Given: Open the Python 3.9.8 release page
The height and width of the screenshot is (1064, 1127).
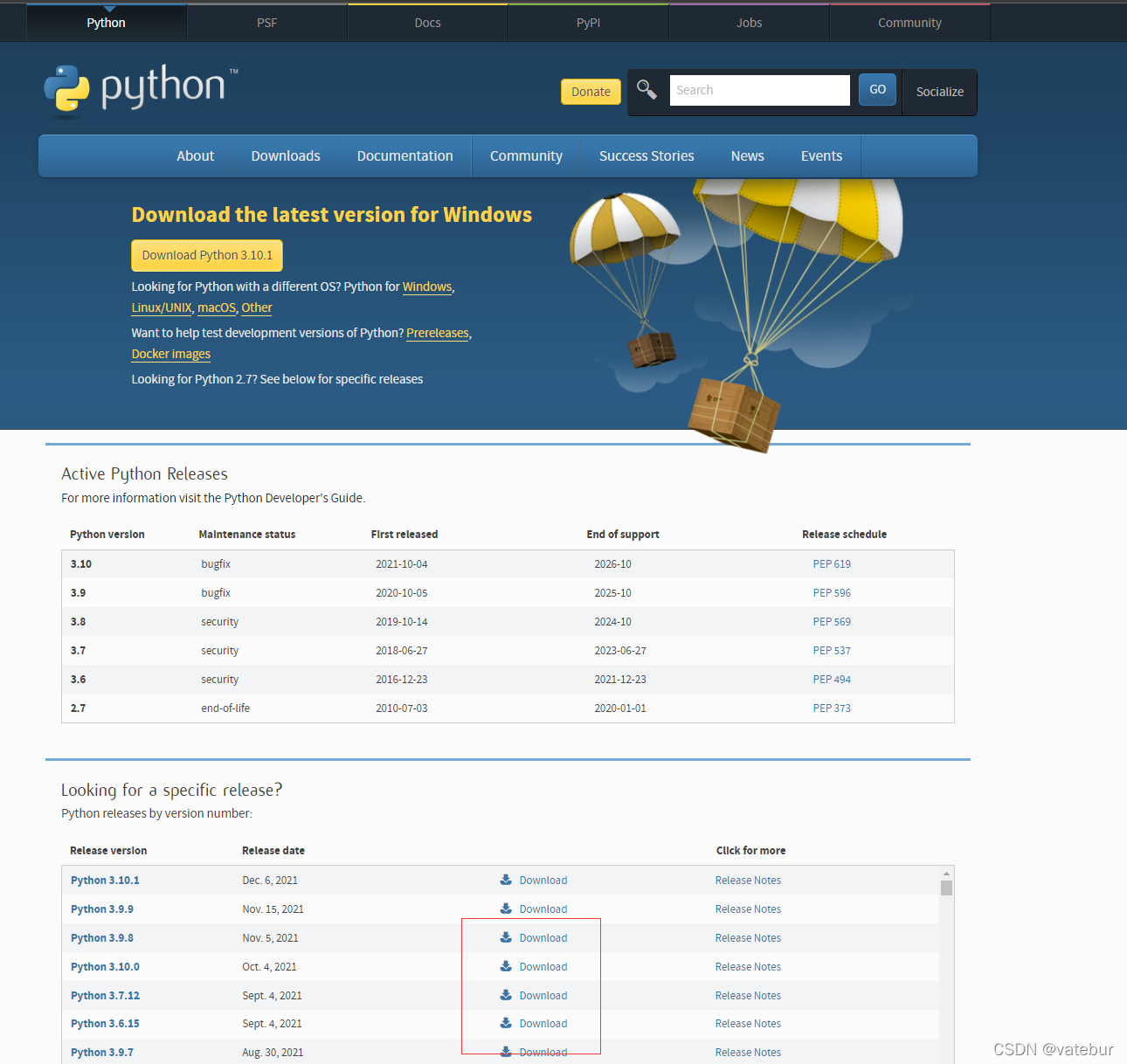Looking at the screenshot, I should tap(102, 938).
